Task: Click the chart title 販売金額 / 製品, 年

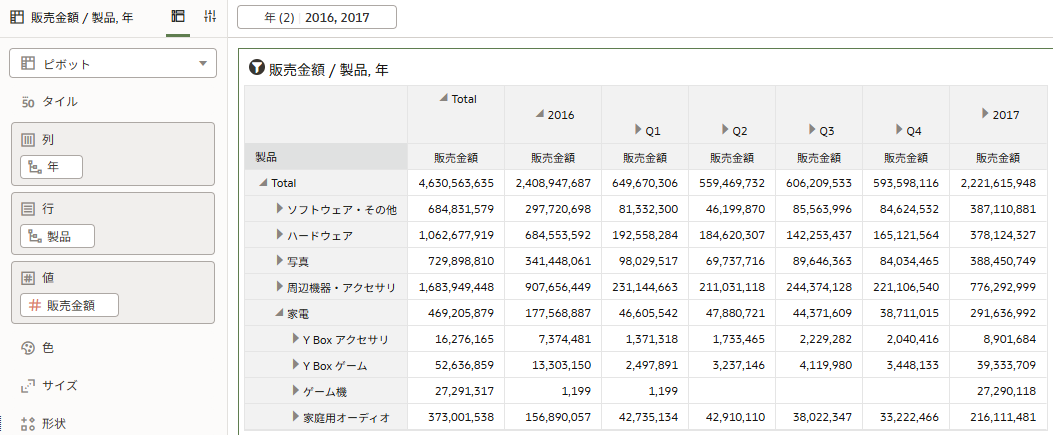Action: 328,68
